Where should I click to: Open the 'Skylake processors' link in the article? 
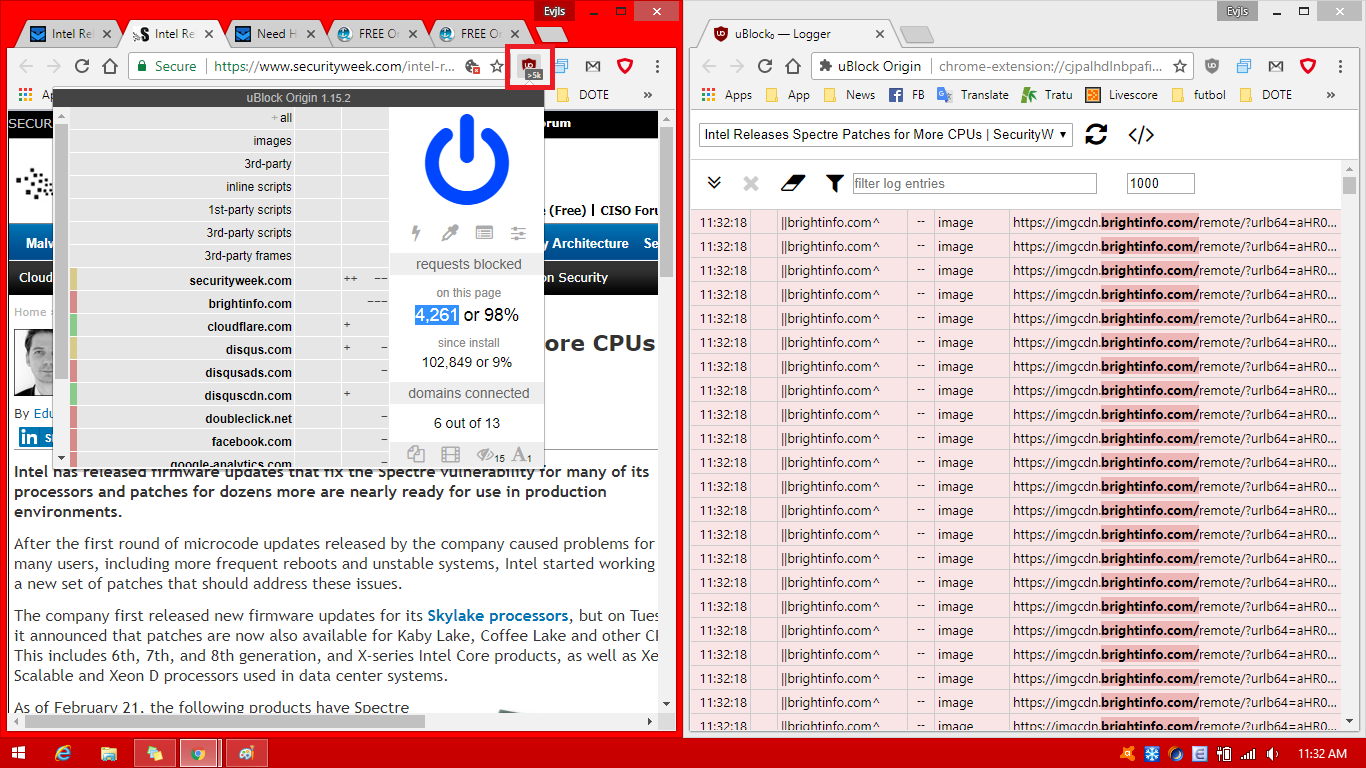point(498,615)
